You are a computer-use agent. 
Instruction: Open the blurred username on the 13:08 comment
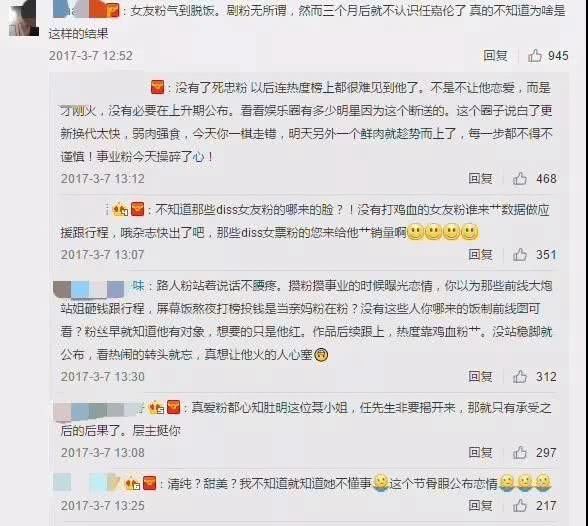(99, 409)
